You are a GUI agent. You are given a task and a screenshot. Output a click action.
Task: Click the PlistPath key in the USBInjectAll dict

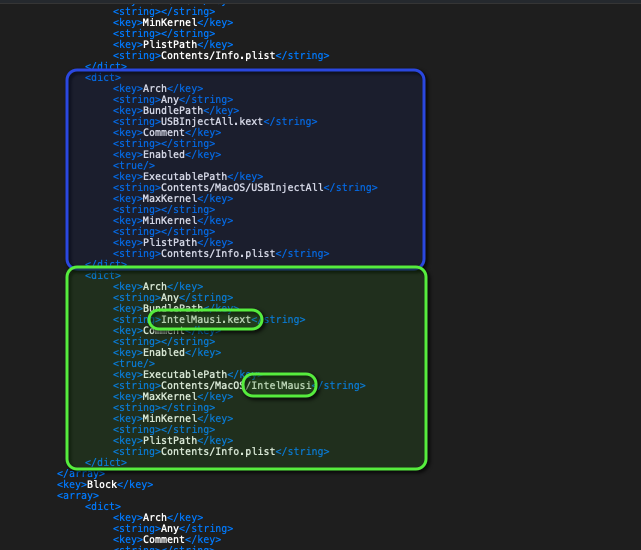[x=173, y=242]
